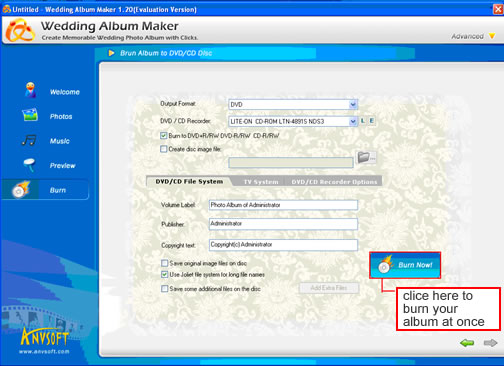Screen dimensions: 504x366
Task: Open the DVD/CD Recorder dropdown
Action: (x=353, y=122)
